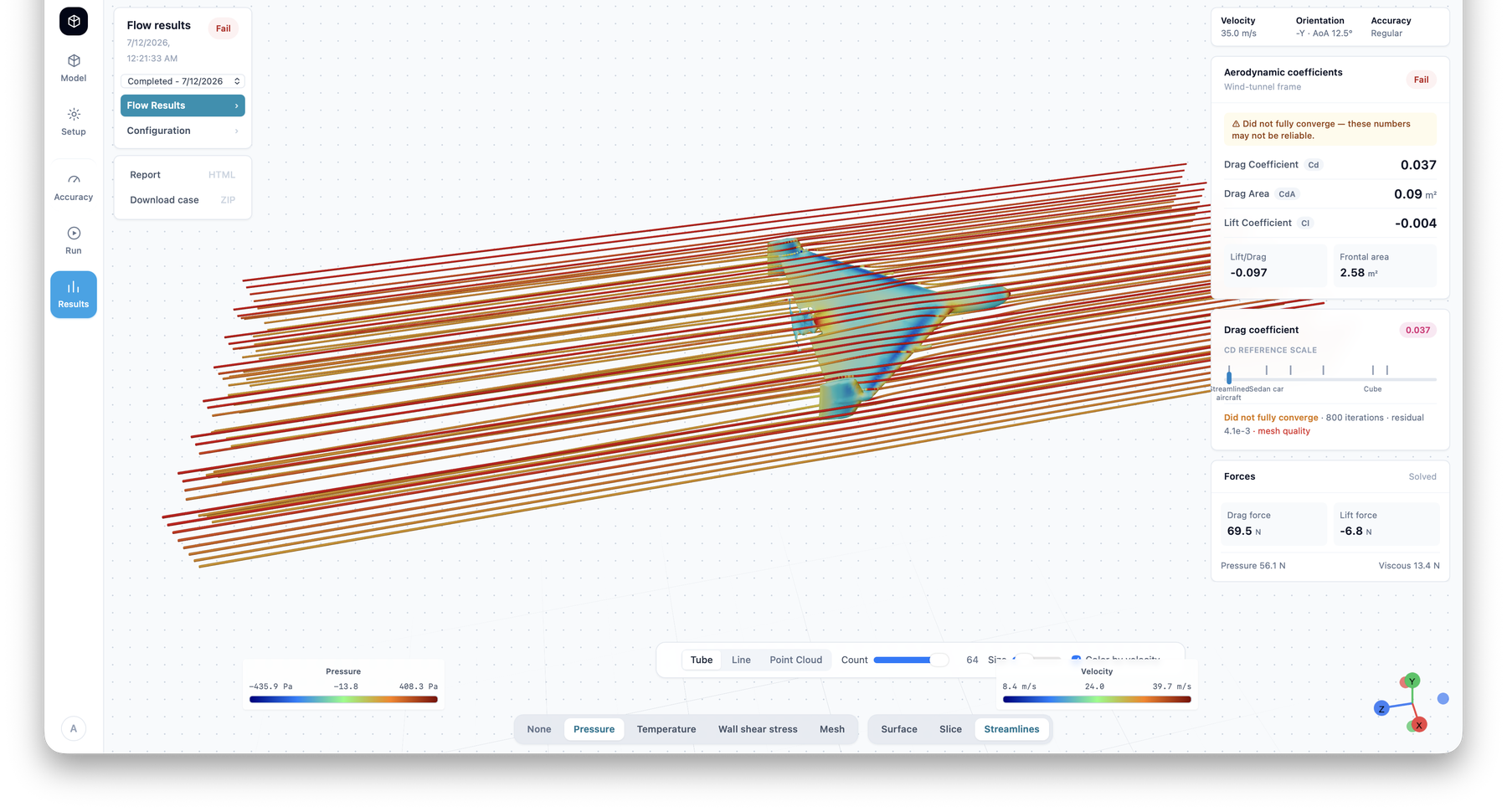Open the Model section in sidebar
The image size is (1507, 812).
tap(74, 68)
